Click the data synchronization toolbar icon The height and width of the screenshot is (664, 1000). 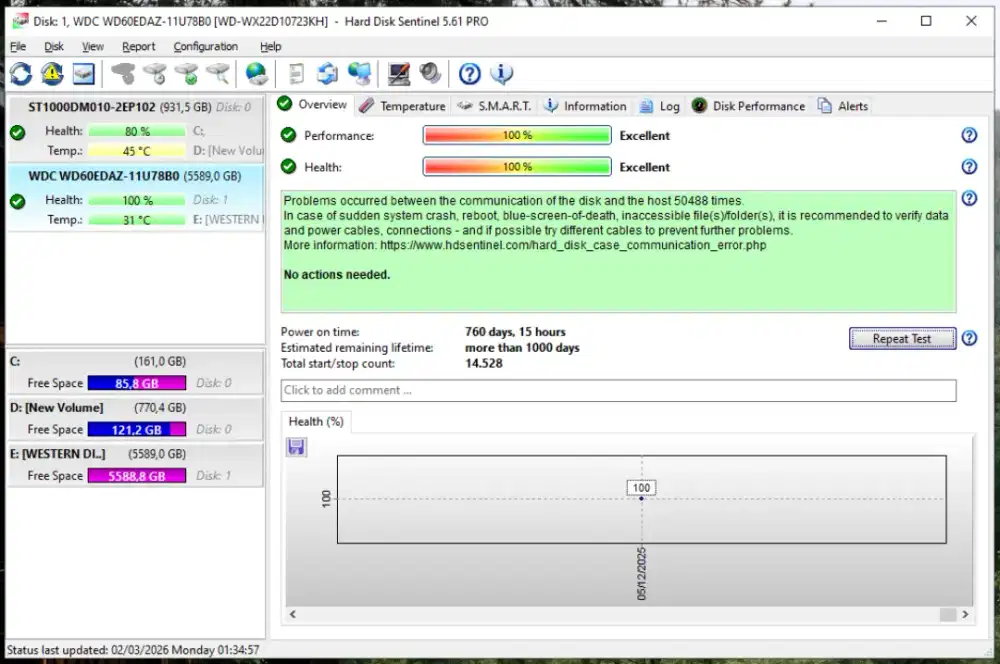(x=329, y=73)
